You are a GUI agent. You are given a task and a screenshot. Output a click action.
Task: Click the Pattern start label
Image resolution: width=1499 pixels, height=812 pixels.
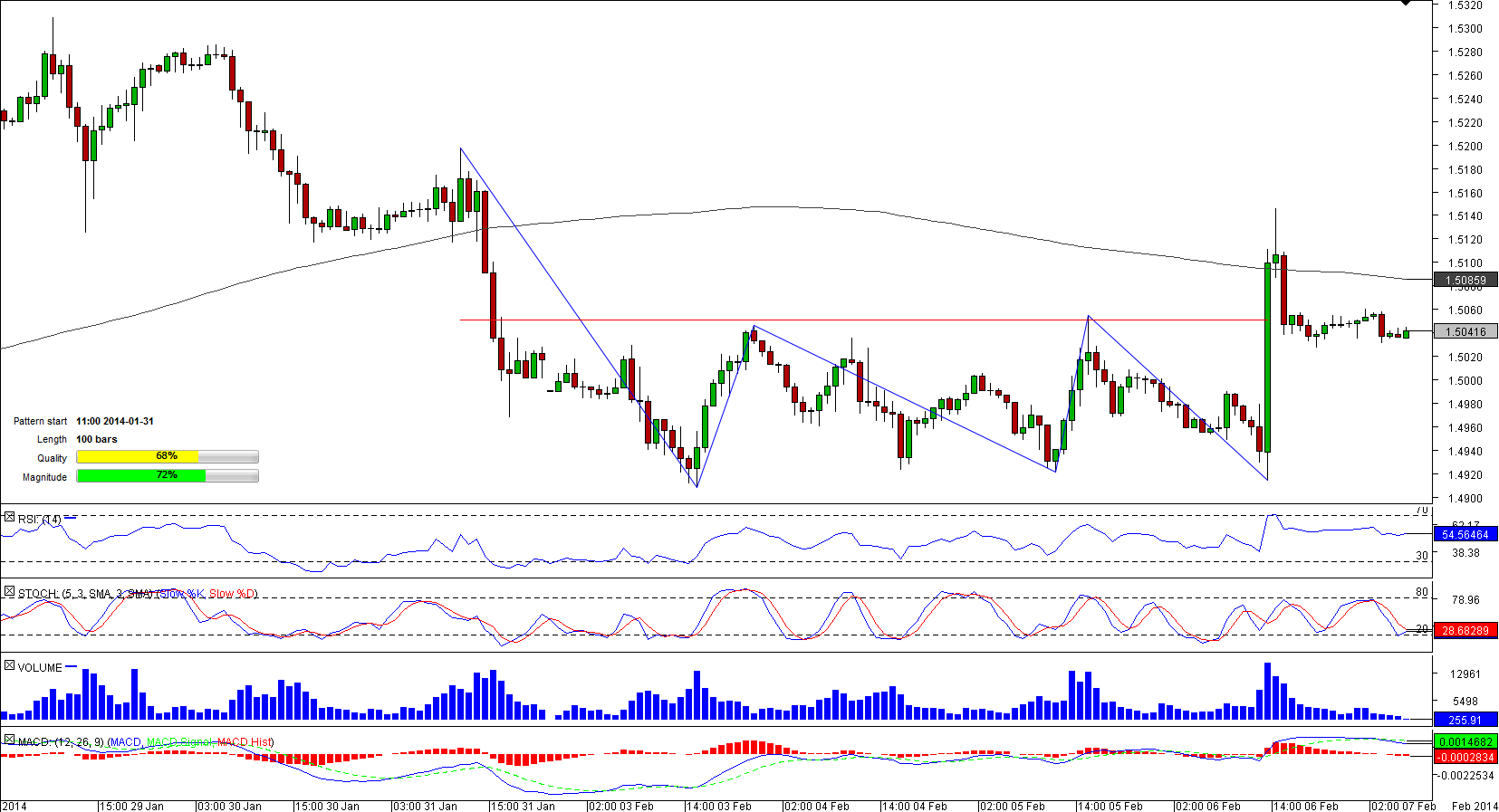pyautogui.click(x=40, y=422)
